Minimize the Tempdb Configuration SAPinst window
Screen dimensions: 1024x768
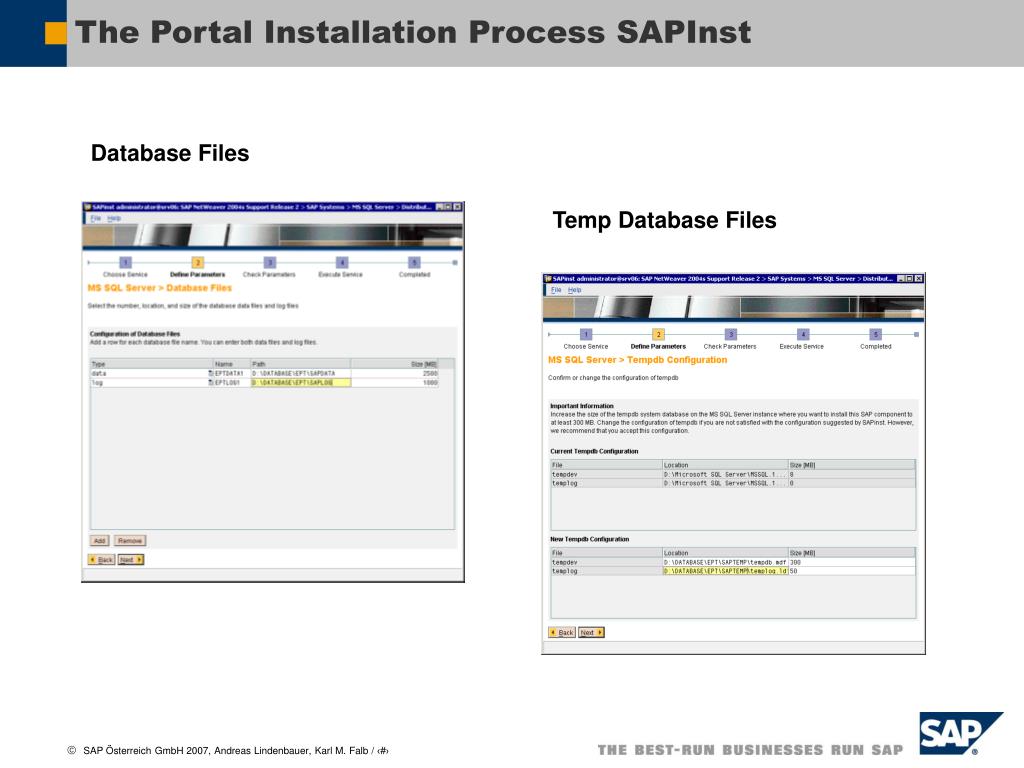click(901, 278)
